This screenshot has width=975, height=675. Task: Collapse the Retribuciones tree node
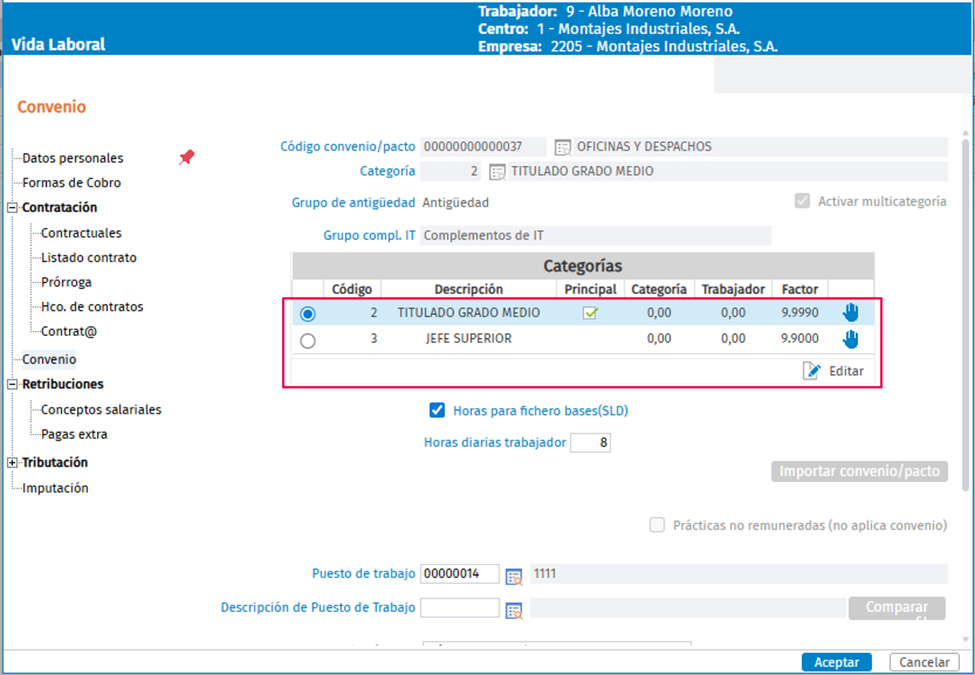click(12, 384)
